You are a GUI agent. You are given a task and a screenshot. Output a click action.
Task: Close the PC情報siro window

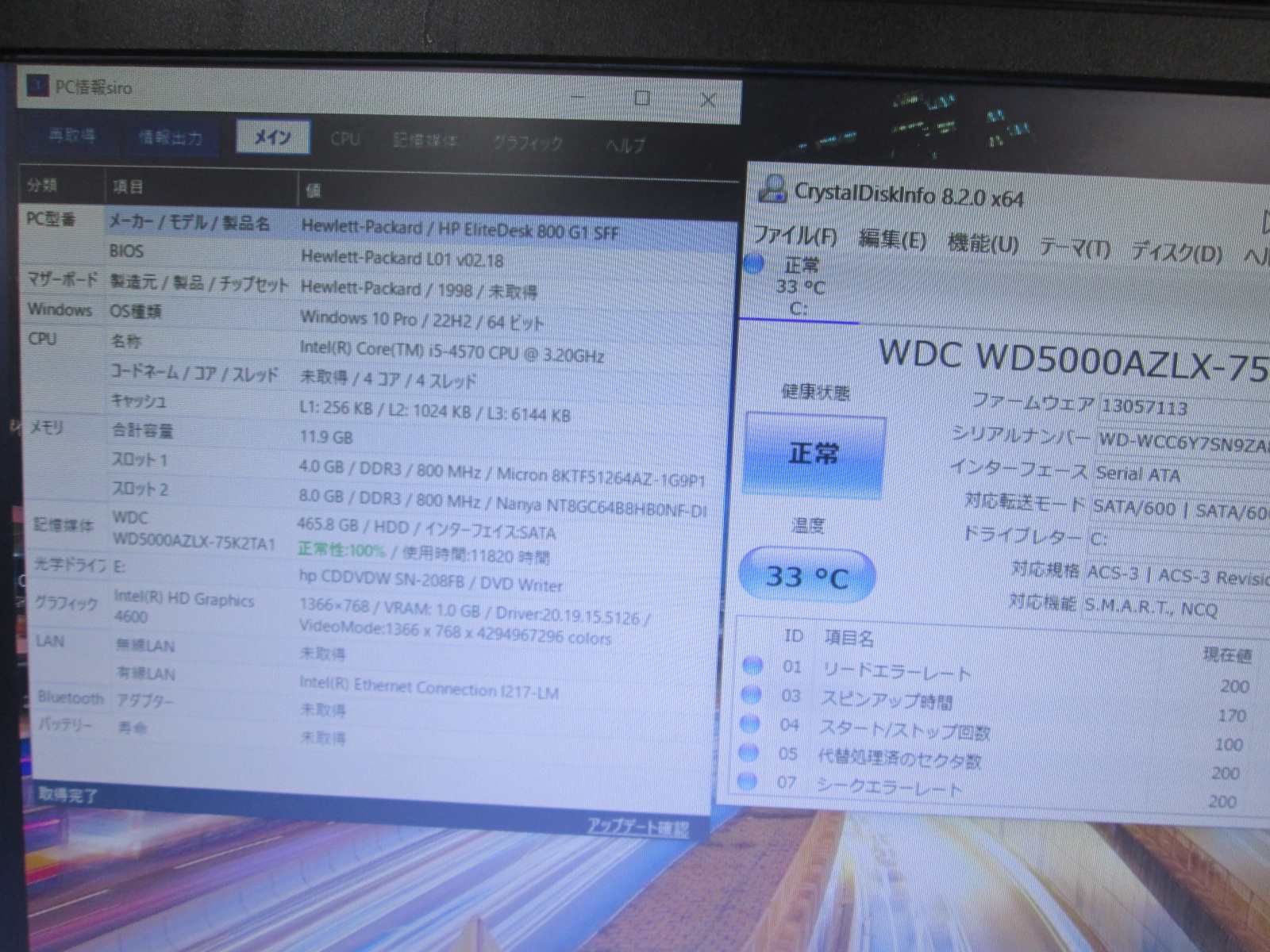708,100
